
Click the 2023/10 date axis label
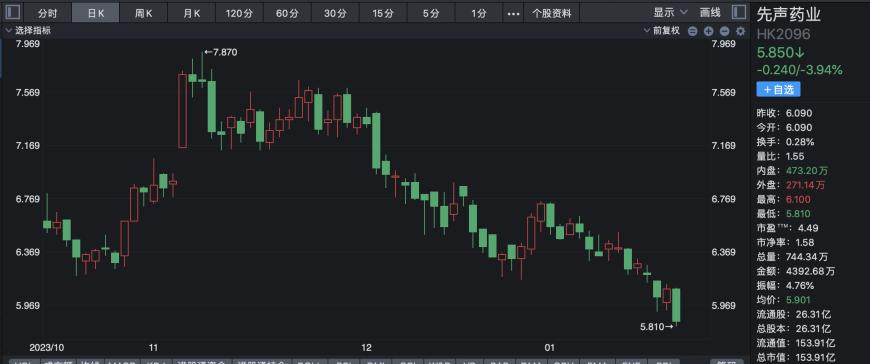(47, 347)
